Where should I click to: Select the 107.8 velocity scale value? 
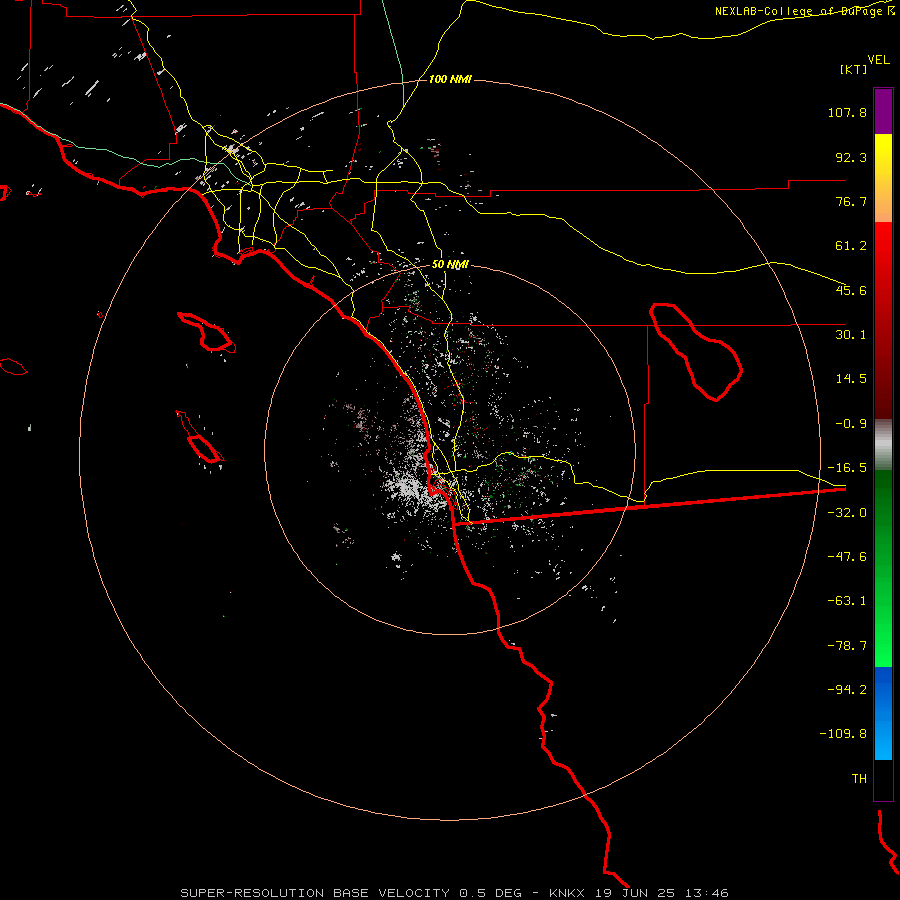[847, 112]
